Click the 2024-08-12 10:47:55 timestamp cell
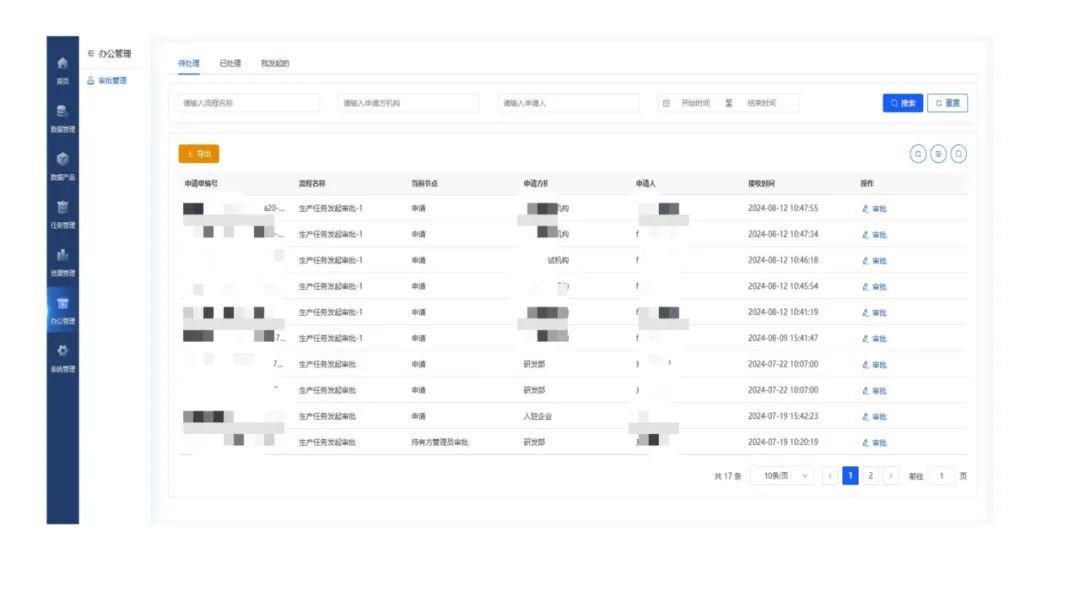Screen dimensions: 1080x608 click(x=783, y=208)
